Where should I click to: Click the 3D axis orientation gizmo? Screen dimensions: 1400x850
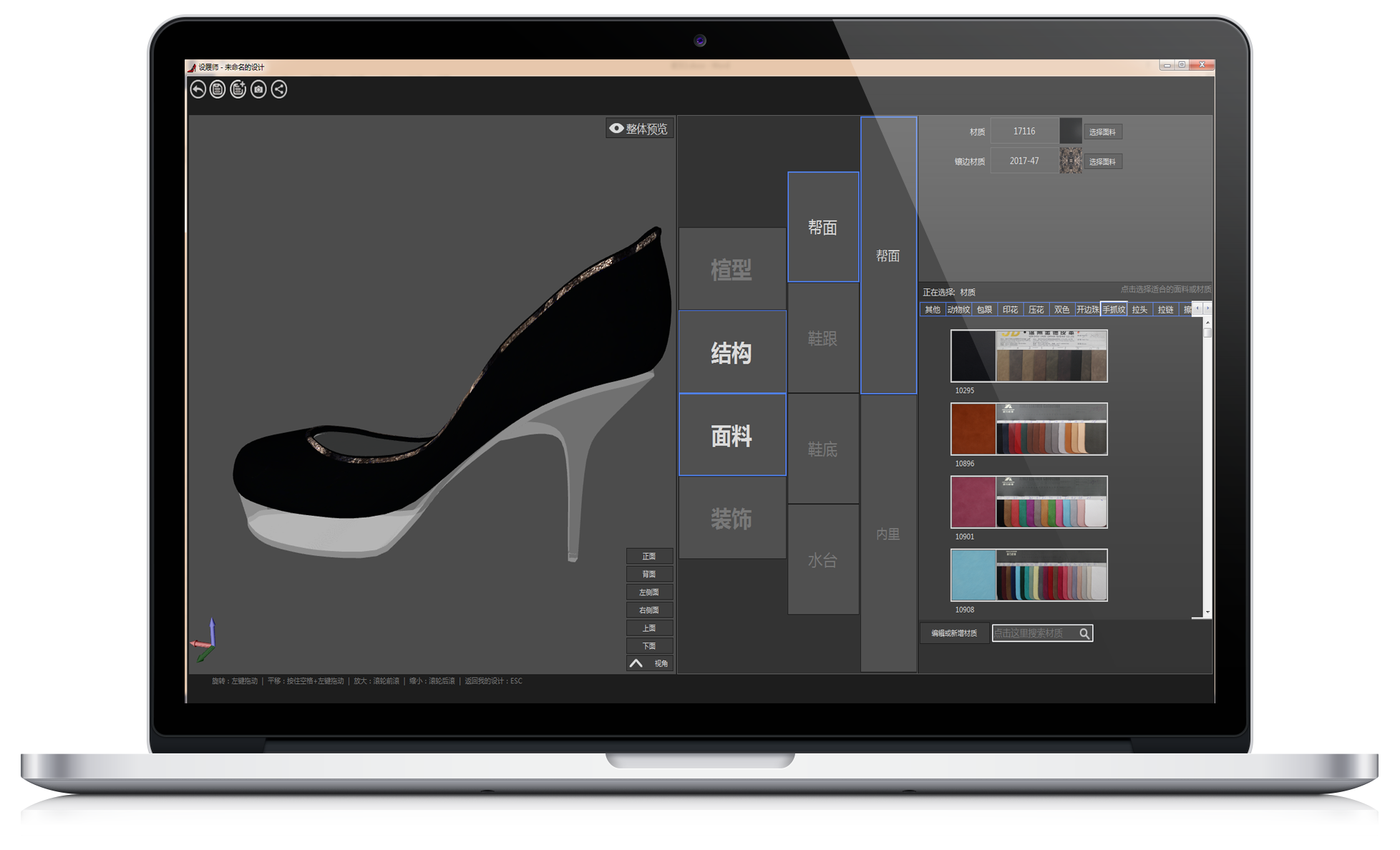[x=203, y=640]
